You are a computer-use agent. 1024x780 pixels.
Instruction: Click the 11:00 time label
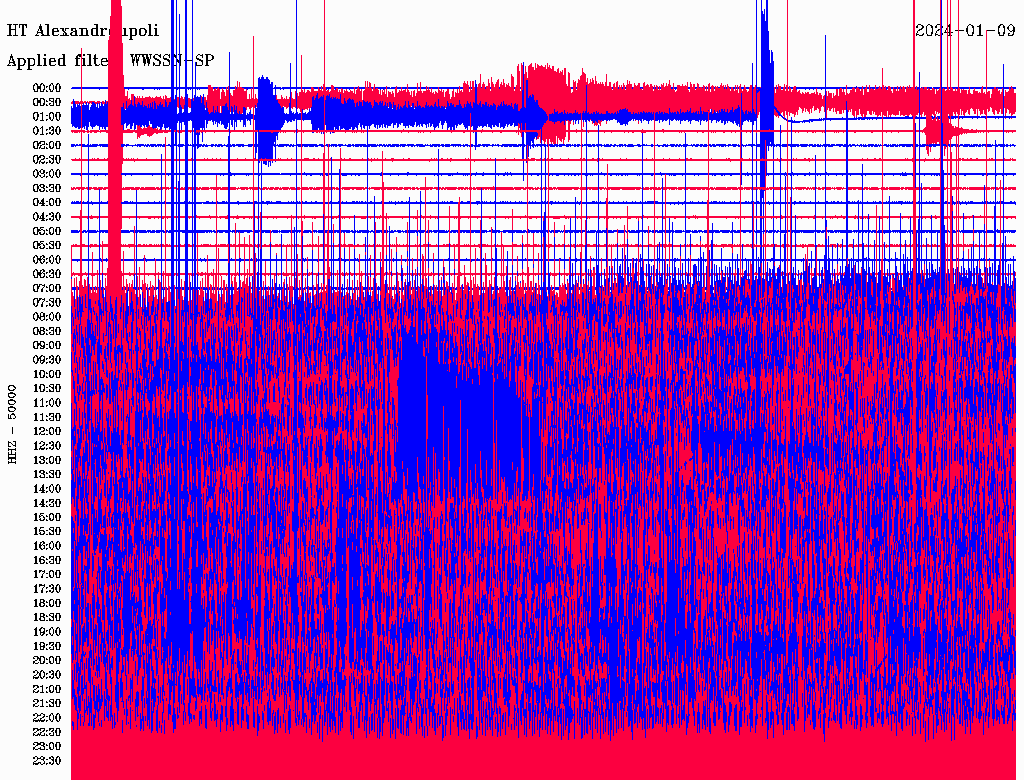tap(47, 403)
